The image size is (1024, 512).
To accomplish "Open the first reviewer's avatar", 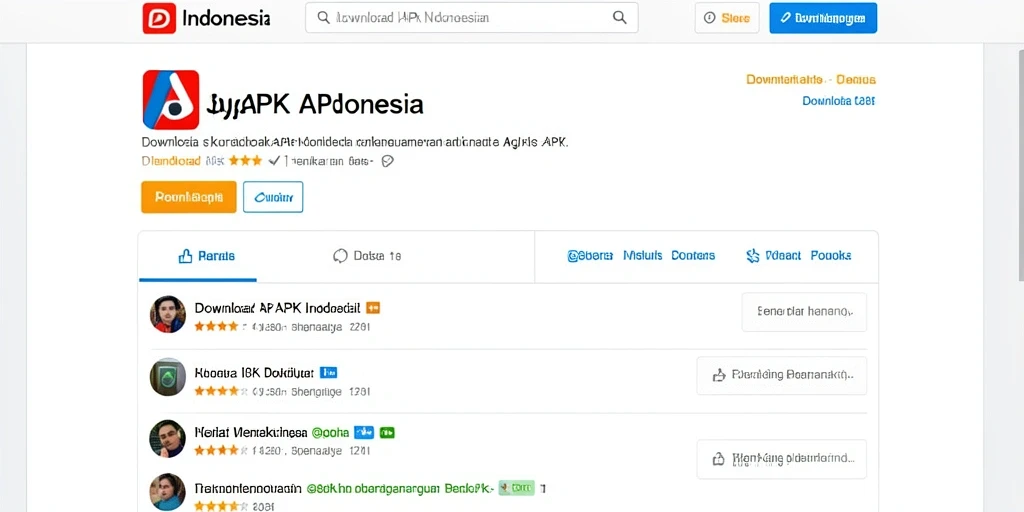I will pyautogui.click(x=168, y=314).
